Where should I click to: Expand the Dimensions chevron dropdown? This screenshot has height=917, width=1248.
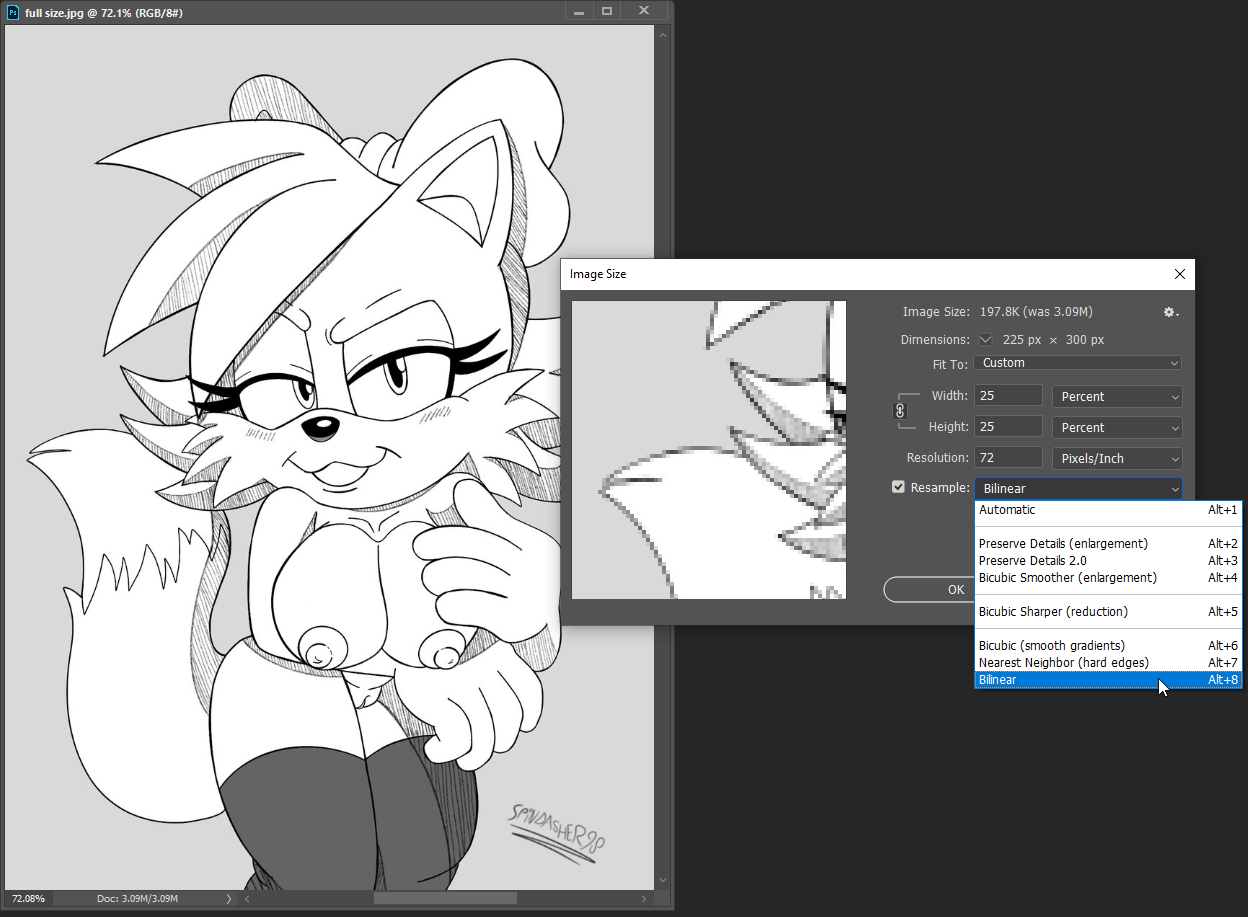[984, 339]
